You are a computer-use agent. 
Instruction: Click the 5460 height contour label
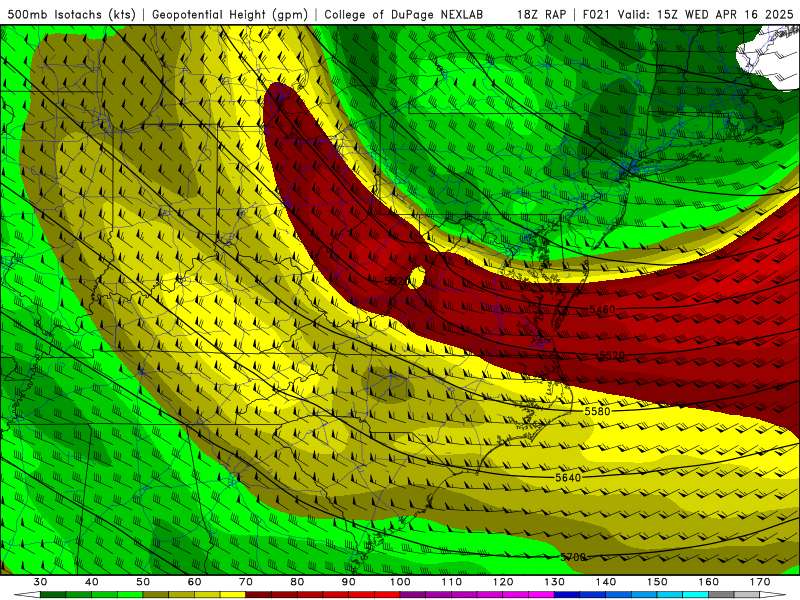[602, 310]
